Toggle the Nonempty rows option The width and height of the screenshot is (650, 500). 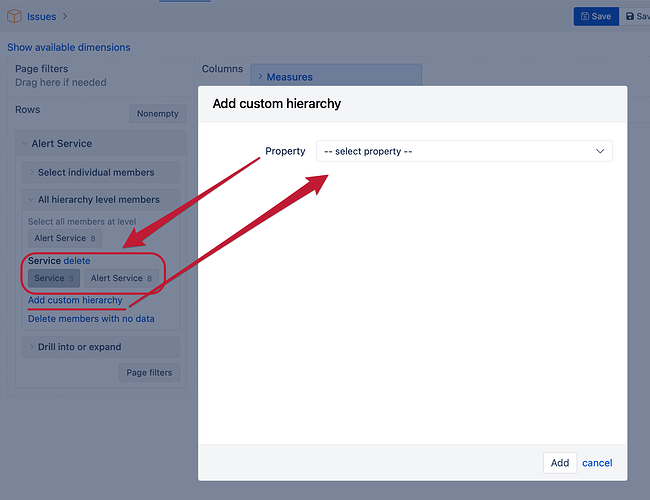158,114
